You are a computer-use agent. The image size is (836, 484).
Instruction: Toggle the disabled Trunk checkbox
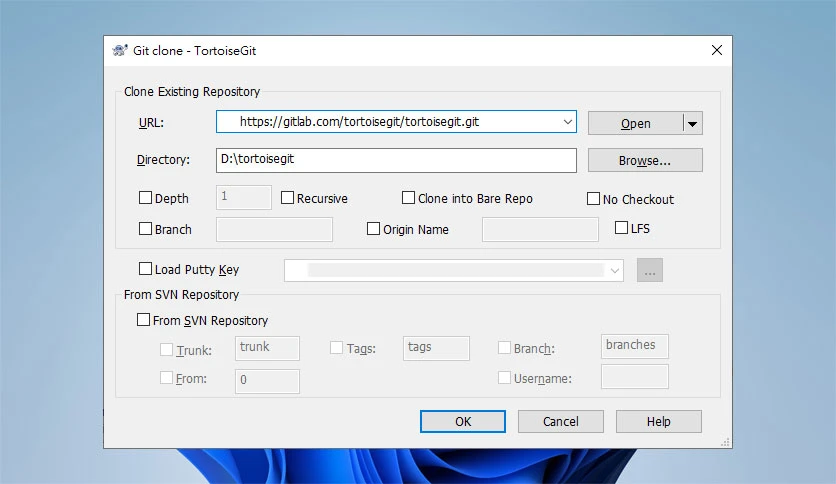coord(166,350)
